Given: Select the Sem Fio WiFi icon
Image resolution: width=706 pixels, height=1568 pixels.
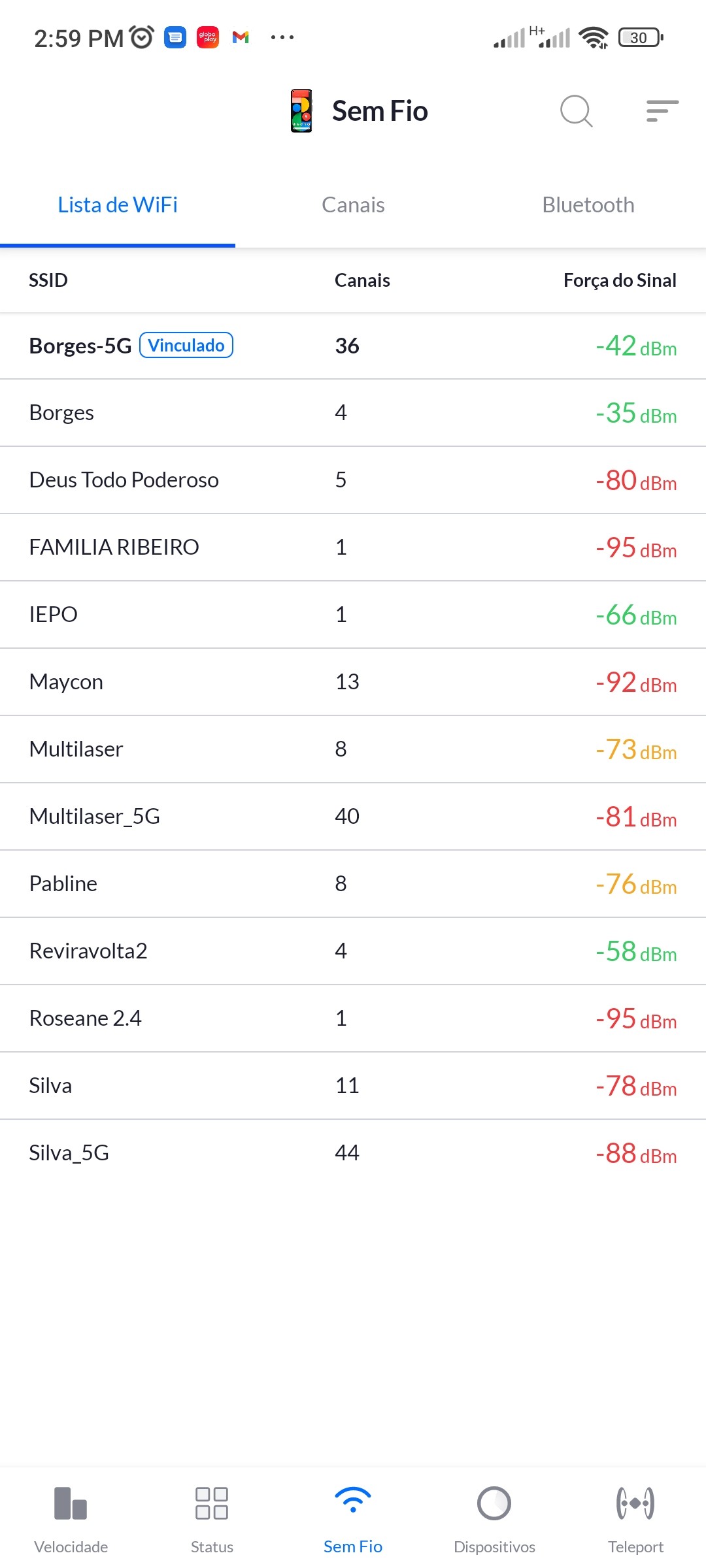Looking at the screenshot, I should point(353,1501).
